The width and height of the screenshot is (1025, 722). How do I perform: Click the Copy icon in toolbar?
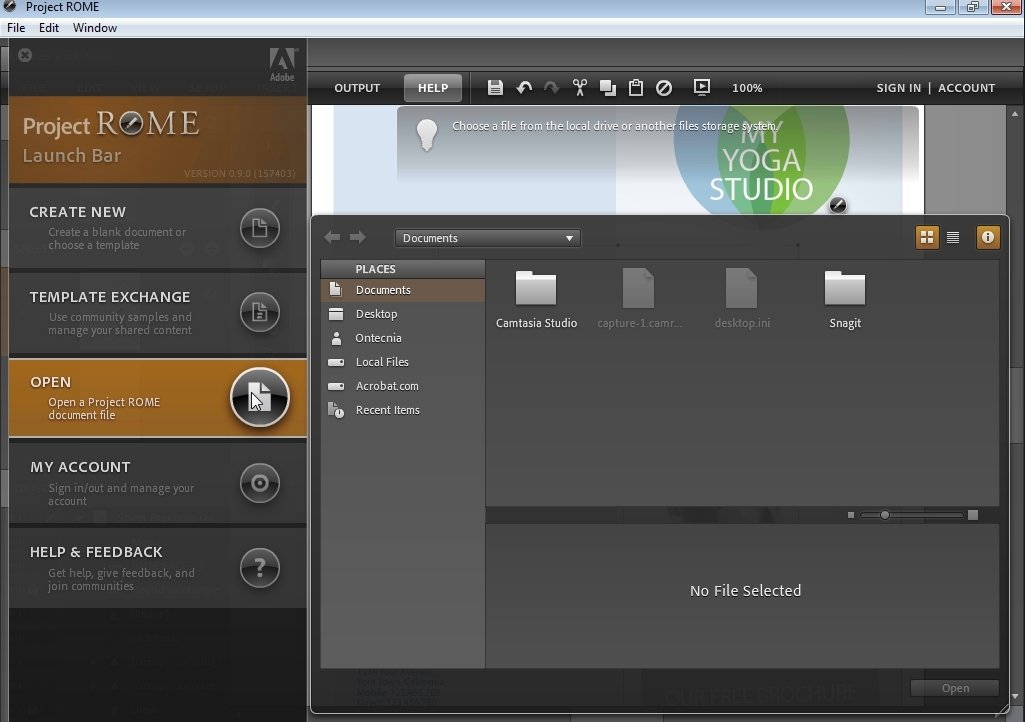tap(608, 88)
